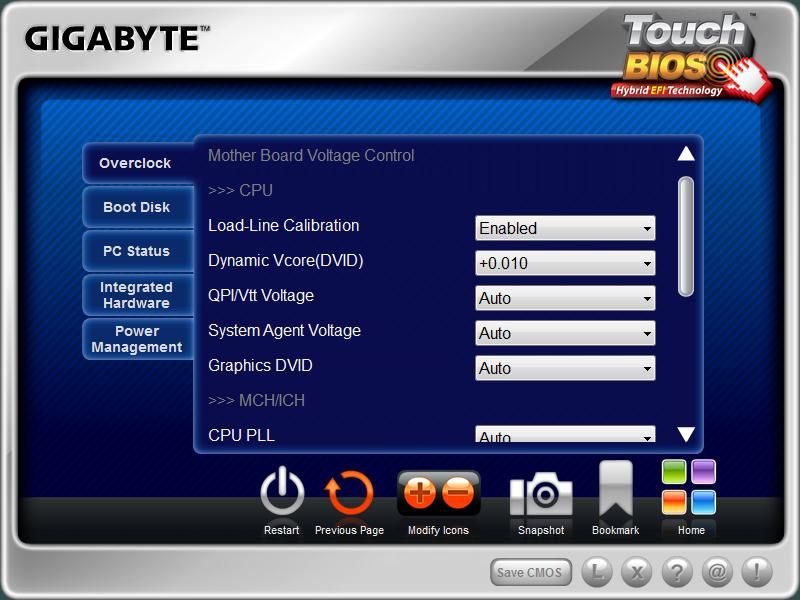Viewport: 800px width, 600px height.
Task: Click the GIGABYTE logo
Action: [x=117, y=39]
